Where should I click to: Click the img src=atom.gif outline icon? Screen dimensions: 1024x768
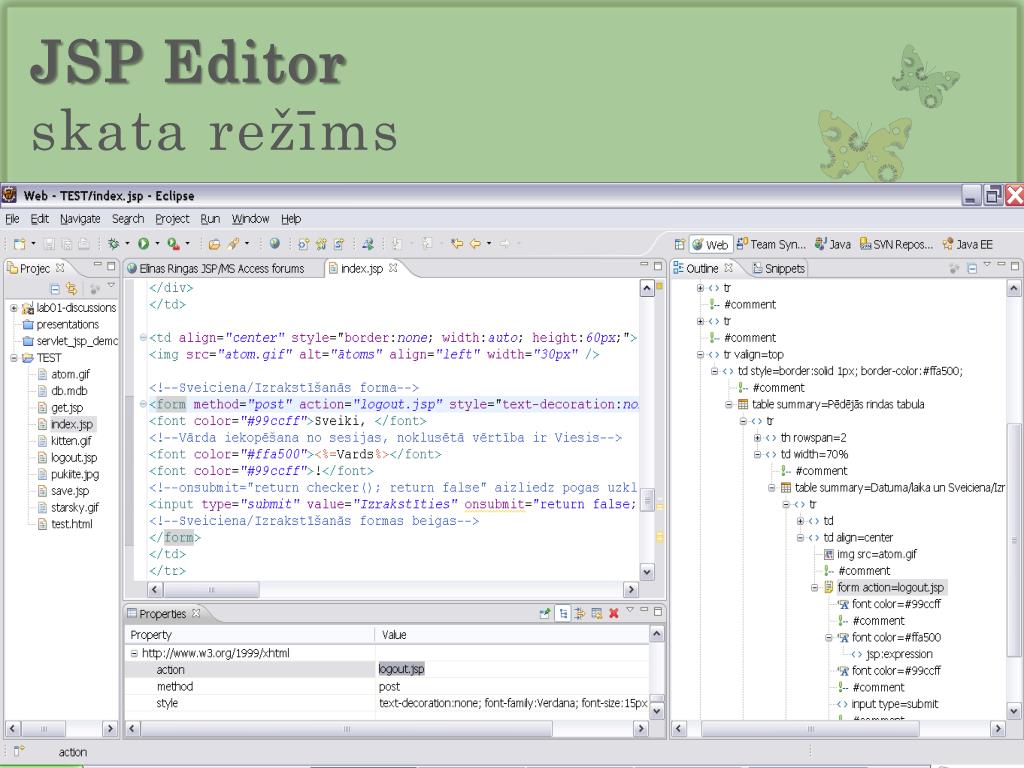(829, 554)
